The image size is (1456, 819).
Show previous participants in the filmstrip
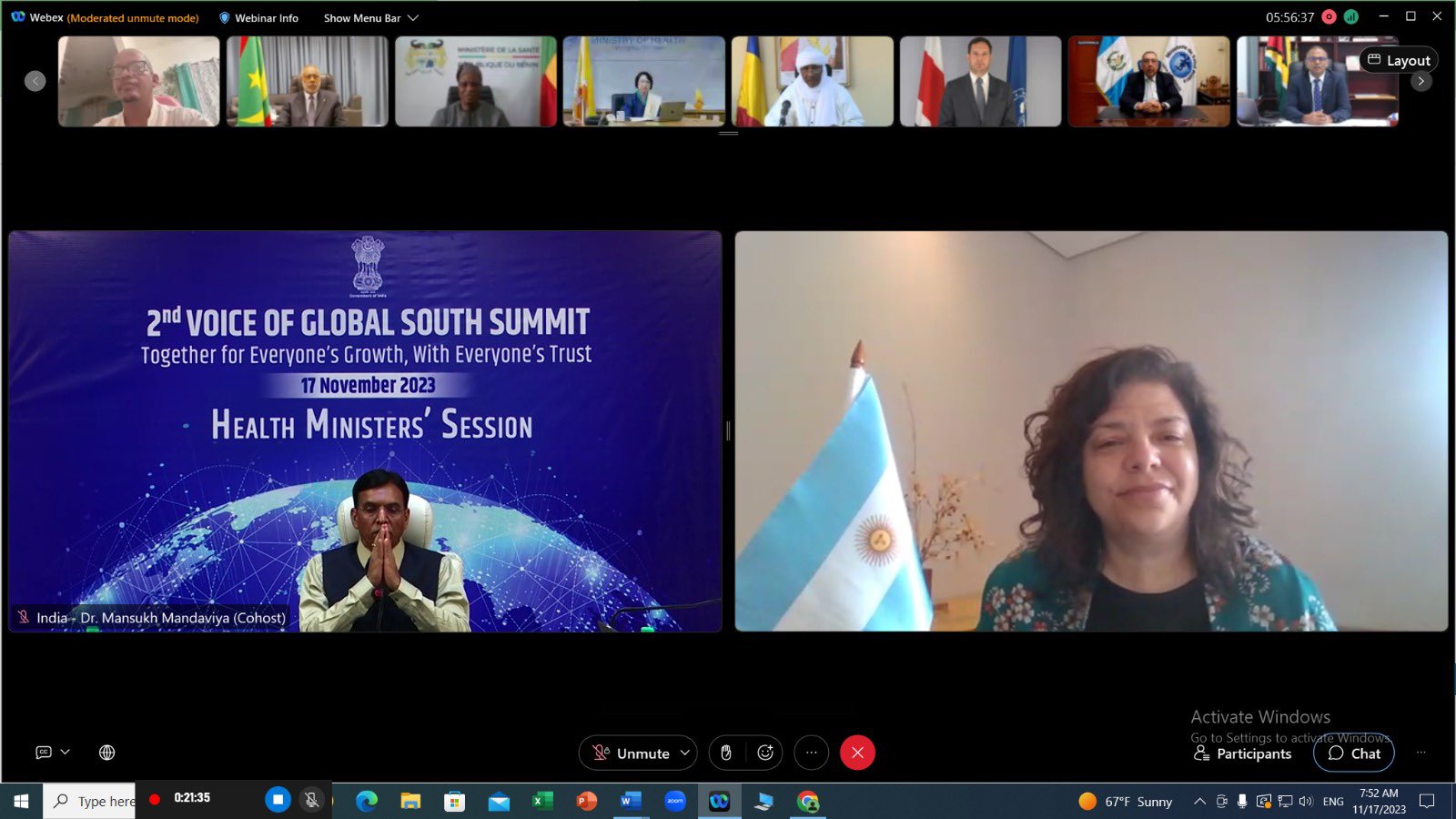click(35, 81)
